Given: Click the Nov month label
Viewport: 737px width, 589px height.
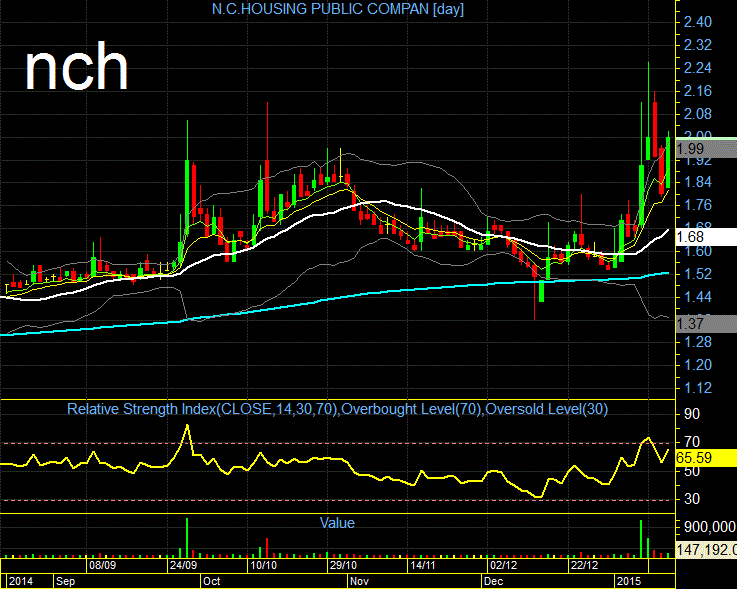Looking at the screenshot, I should [360, 581].
